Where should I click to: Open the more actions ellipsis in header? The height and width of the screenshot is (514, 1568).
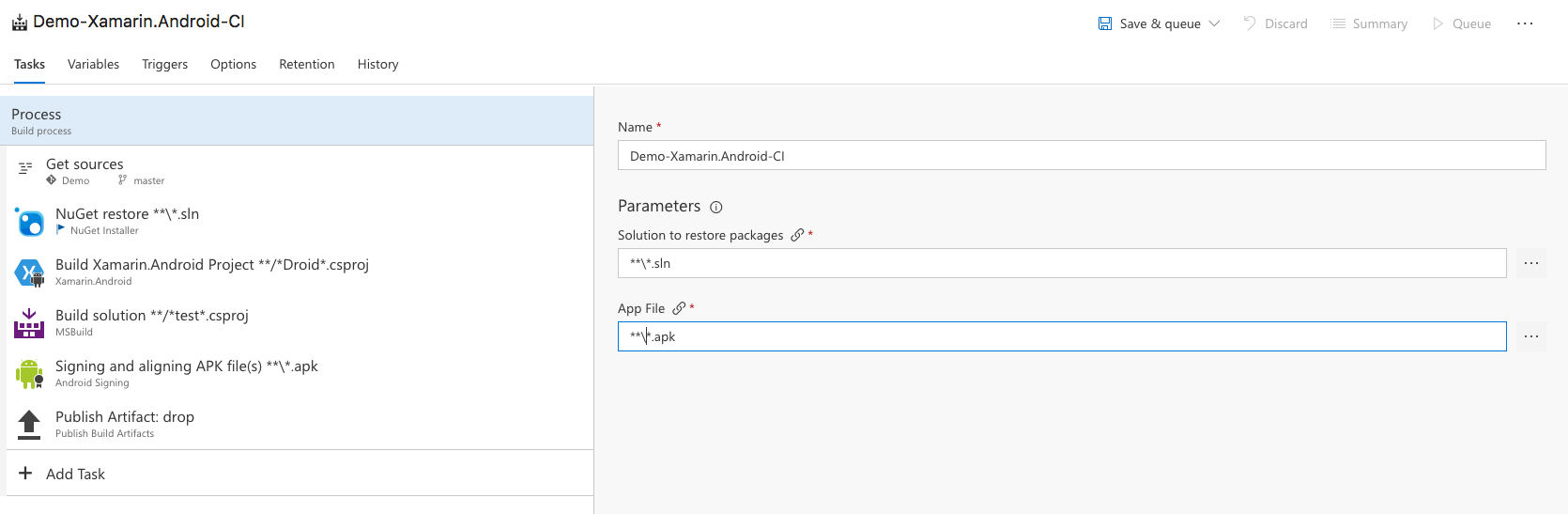pyautogui.click(x=1525, y=23)
